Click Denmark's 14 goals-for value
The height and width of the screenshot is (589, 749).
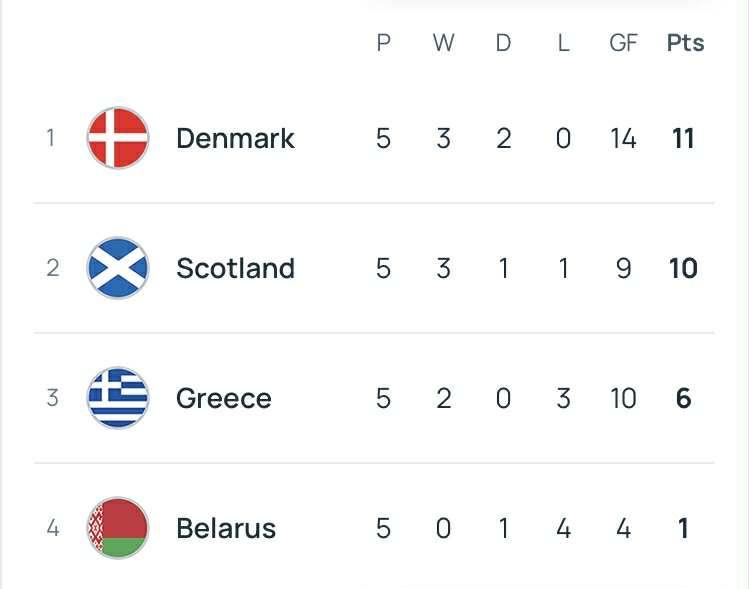[623, 138]
